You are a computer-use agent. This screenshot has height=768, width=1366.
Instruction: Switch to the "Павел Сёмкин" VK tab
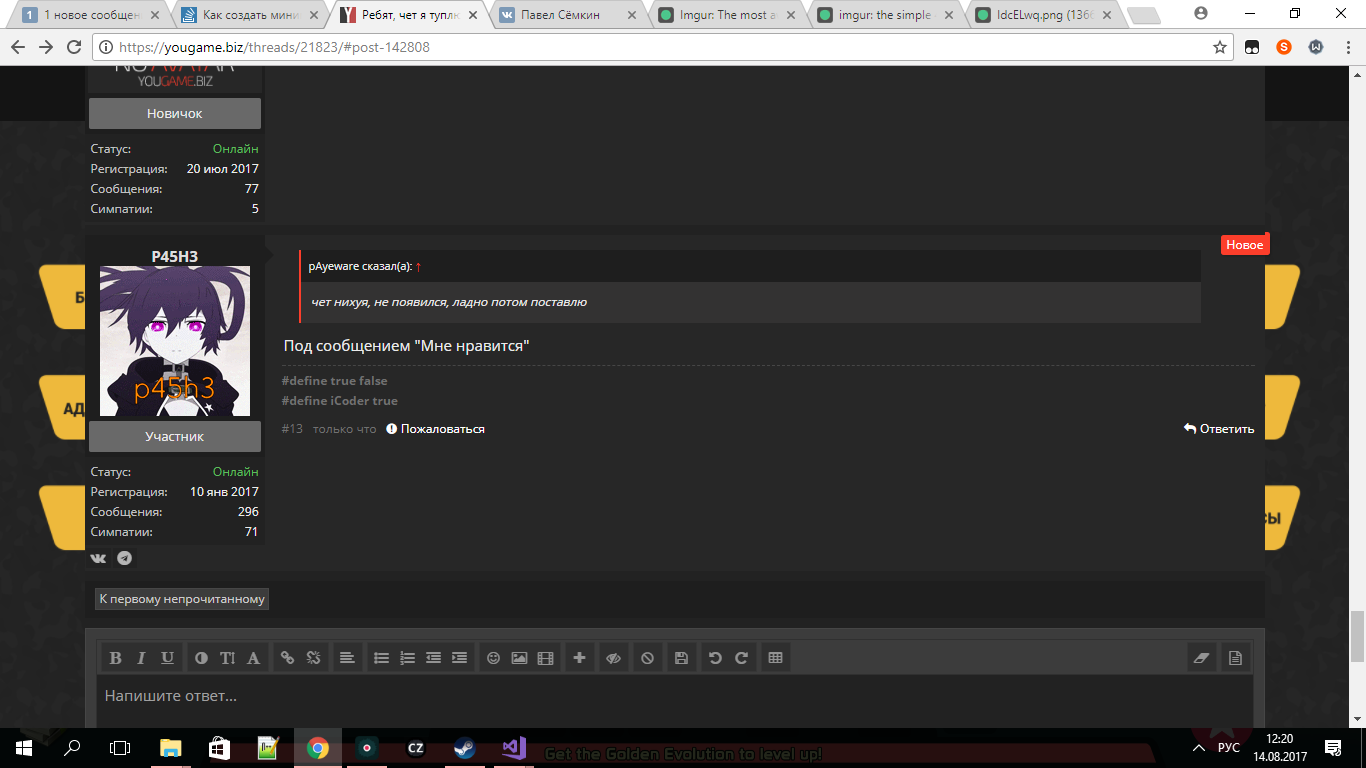coord(567,15)
